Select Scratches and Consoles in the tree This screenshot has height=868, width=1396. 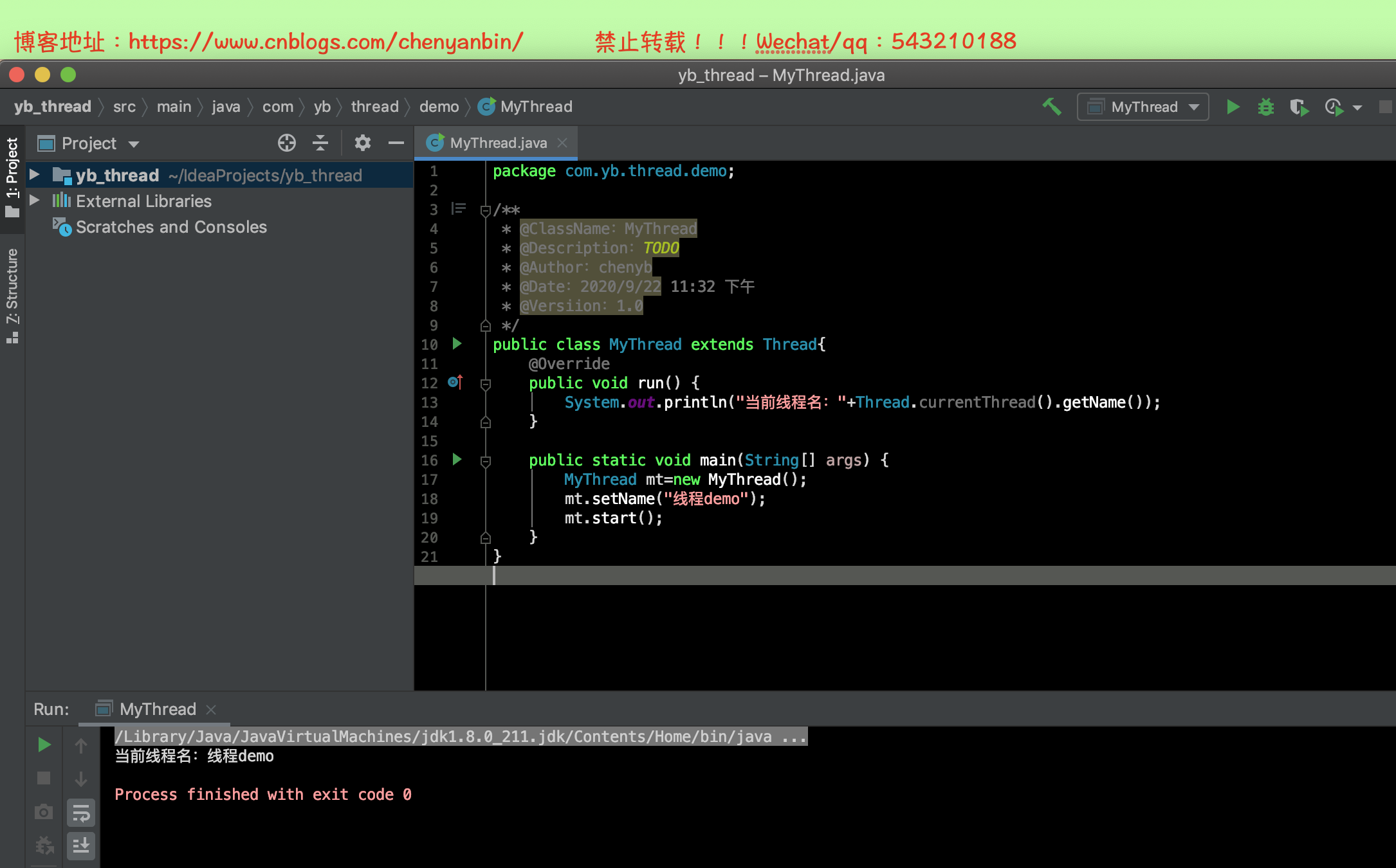click(171, 227)
